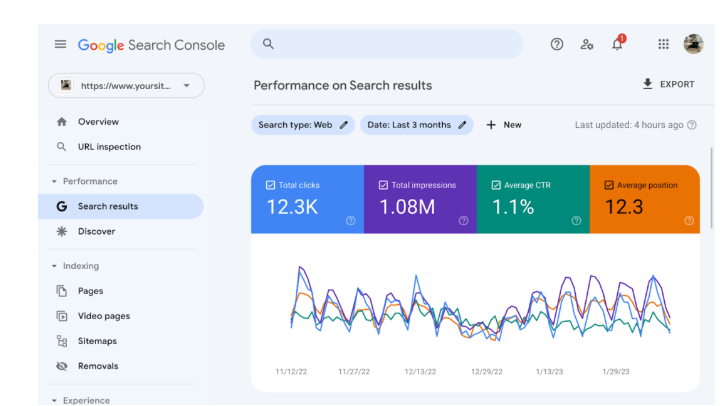Go to Overview
727x406 pixels.
(98, 122)
